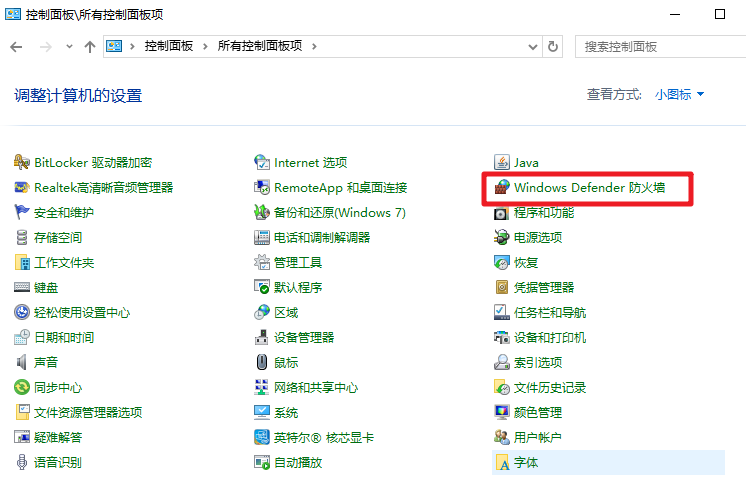Image resolution: width=746 pixels, height=492 pixels.
Task: Open the 英特尔 核芯显卡 icon
Action: 262,437
